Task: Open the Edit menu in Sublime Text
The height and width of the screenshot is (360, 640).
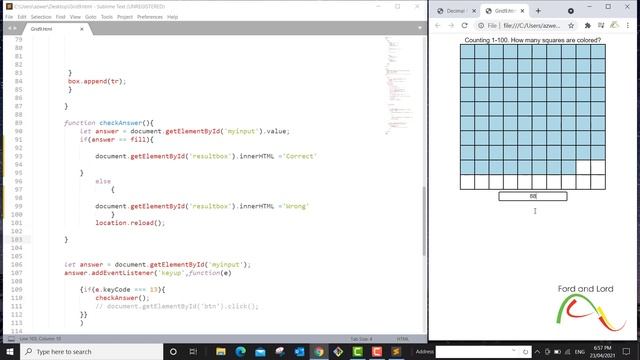Action: (22, 17)
